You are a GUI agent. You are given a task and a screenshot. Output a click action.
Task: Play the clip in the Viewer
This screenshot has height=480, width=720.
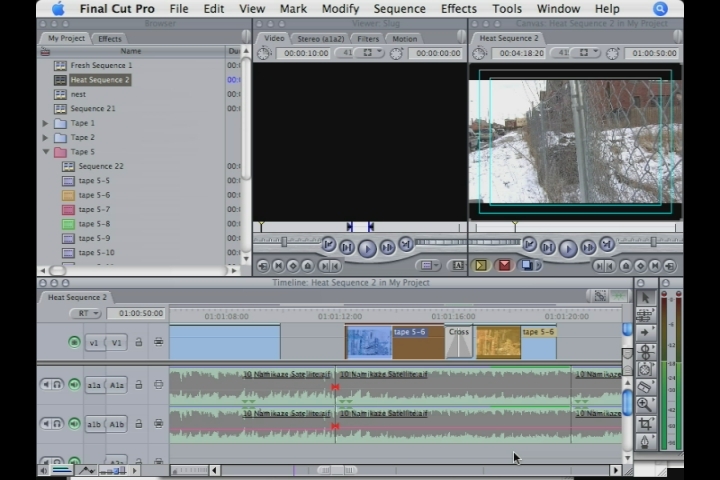point(367,248)
